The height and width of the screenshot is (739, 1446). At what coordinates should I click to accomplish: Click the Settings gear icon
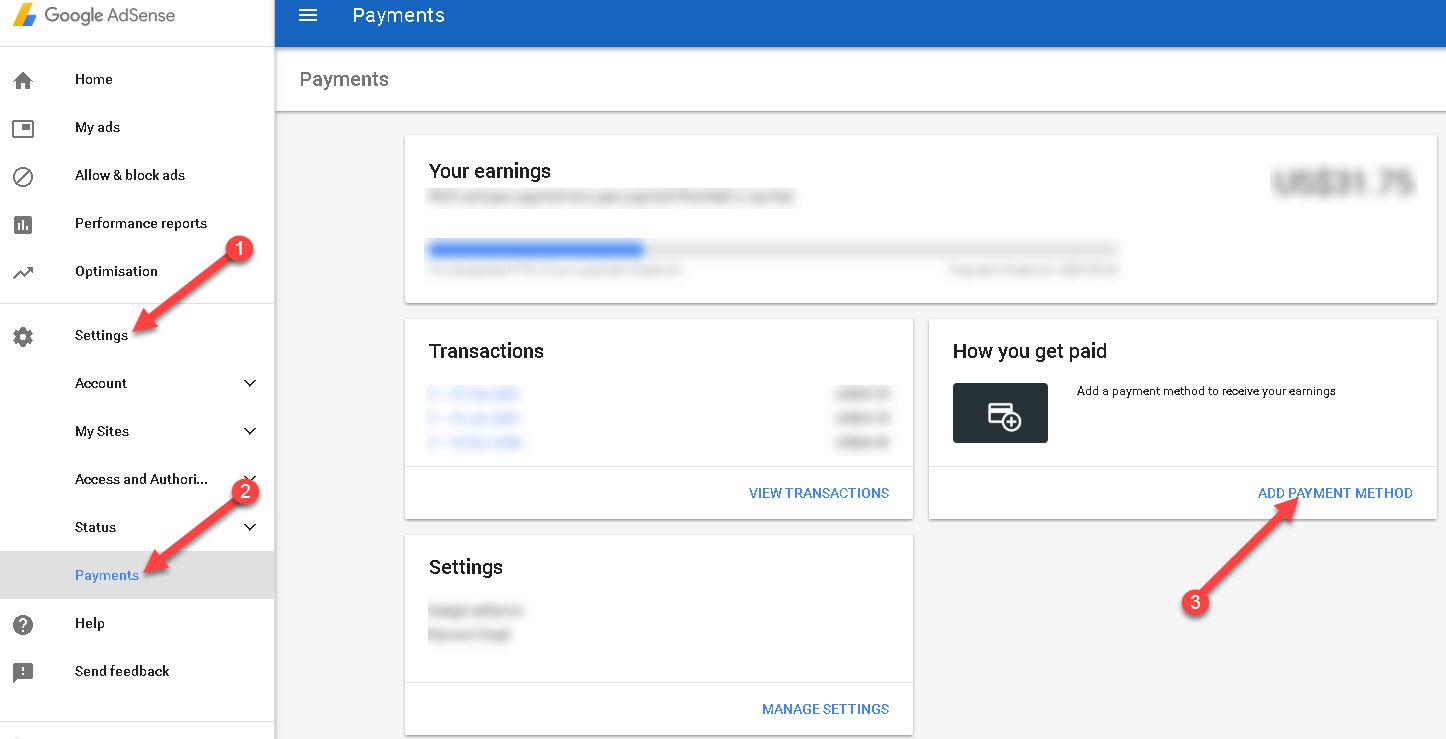click(22, 336)
